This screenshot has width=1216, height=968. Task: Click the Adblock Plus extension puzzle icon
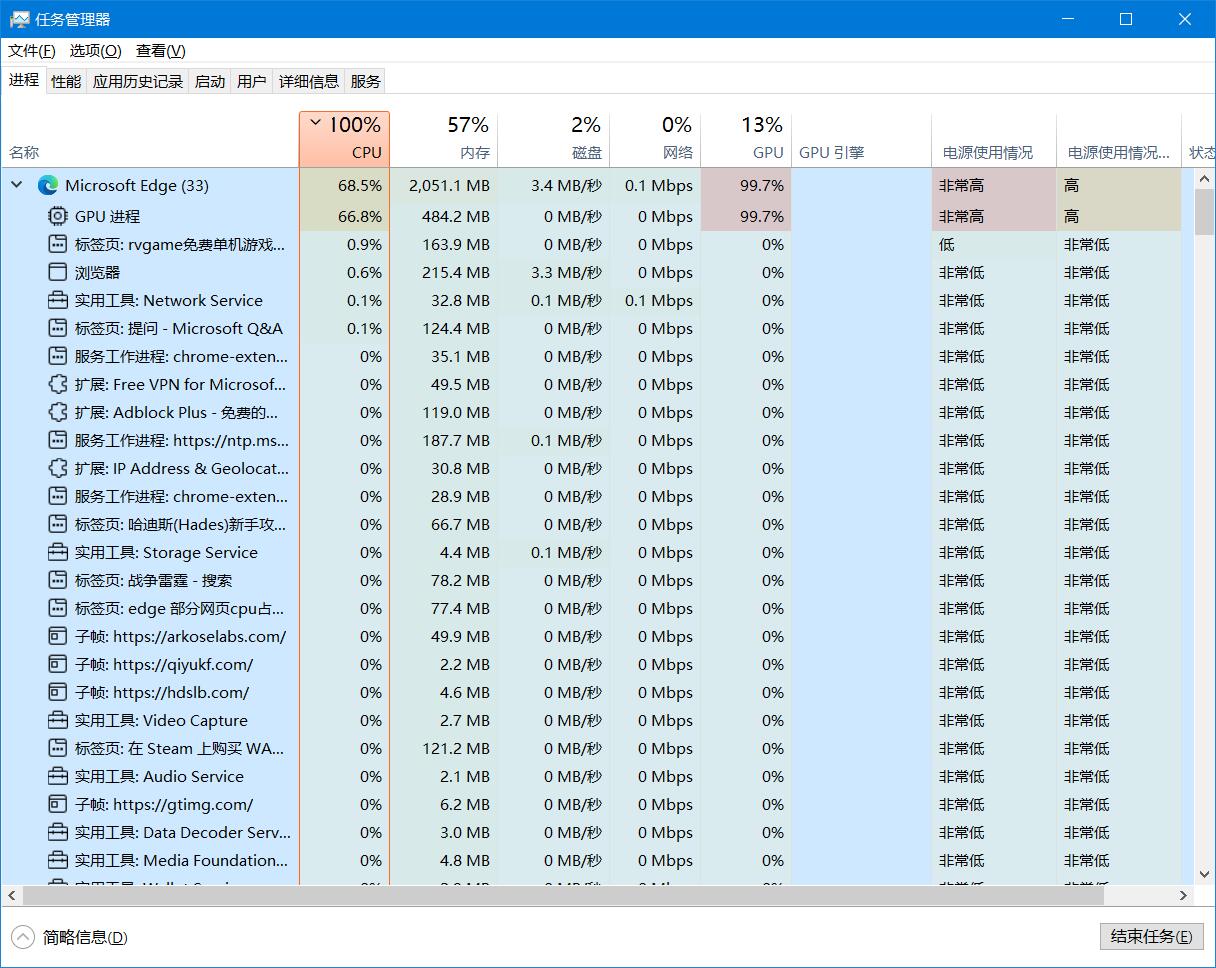(x=58, y=412)
